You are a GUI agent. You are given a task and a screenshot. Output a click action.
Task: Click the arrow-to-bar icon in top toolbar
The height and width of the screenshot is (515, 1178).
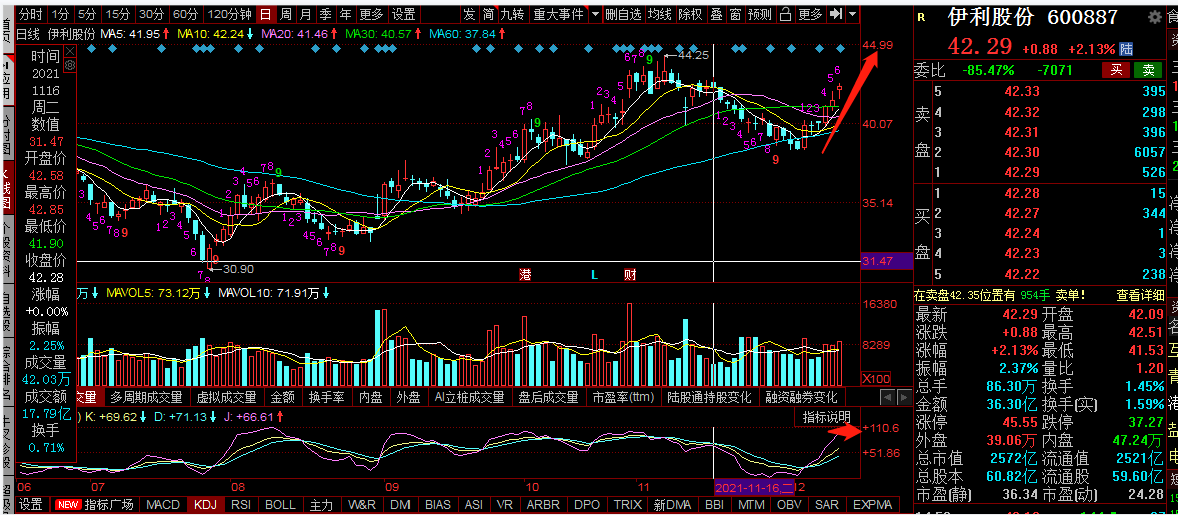pyautogui.click(x=836, y=14)
